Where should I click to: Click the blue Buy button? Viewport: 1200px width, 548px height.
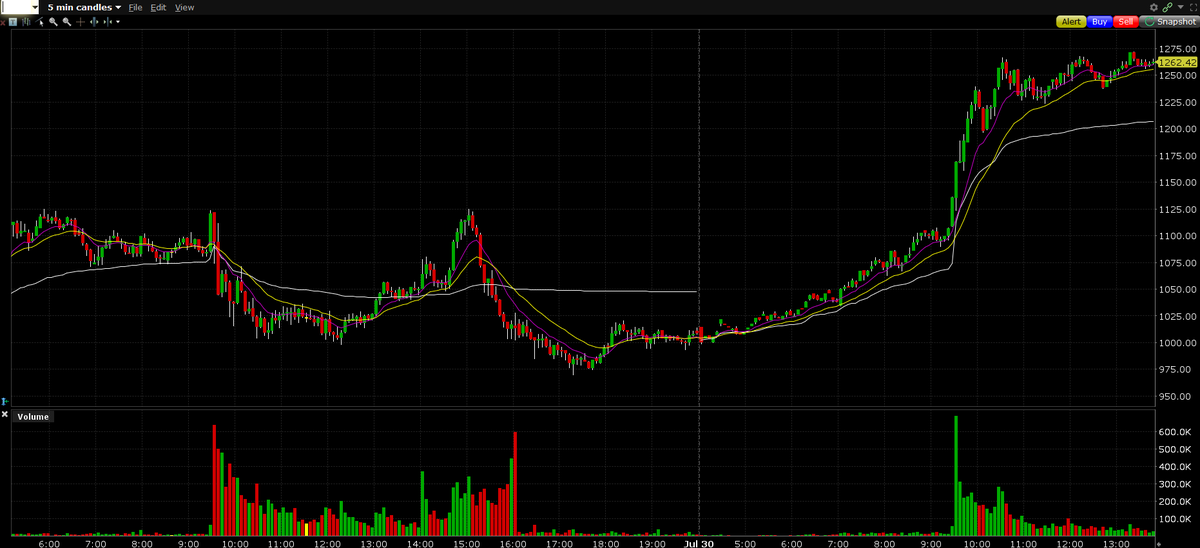[x=1099, y=22]
